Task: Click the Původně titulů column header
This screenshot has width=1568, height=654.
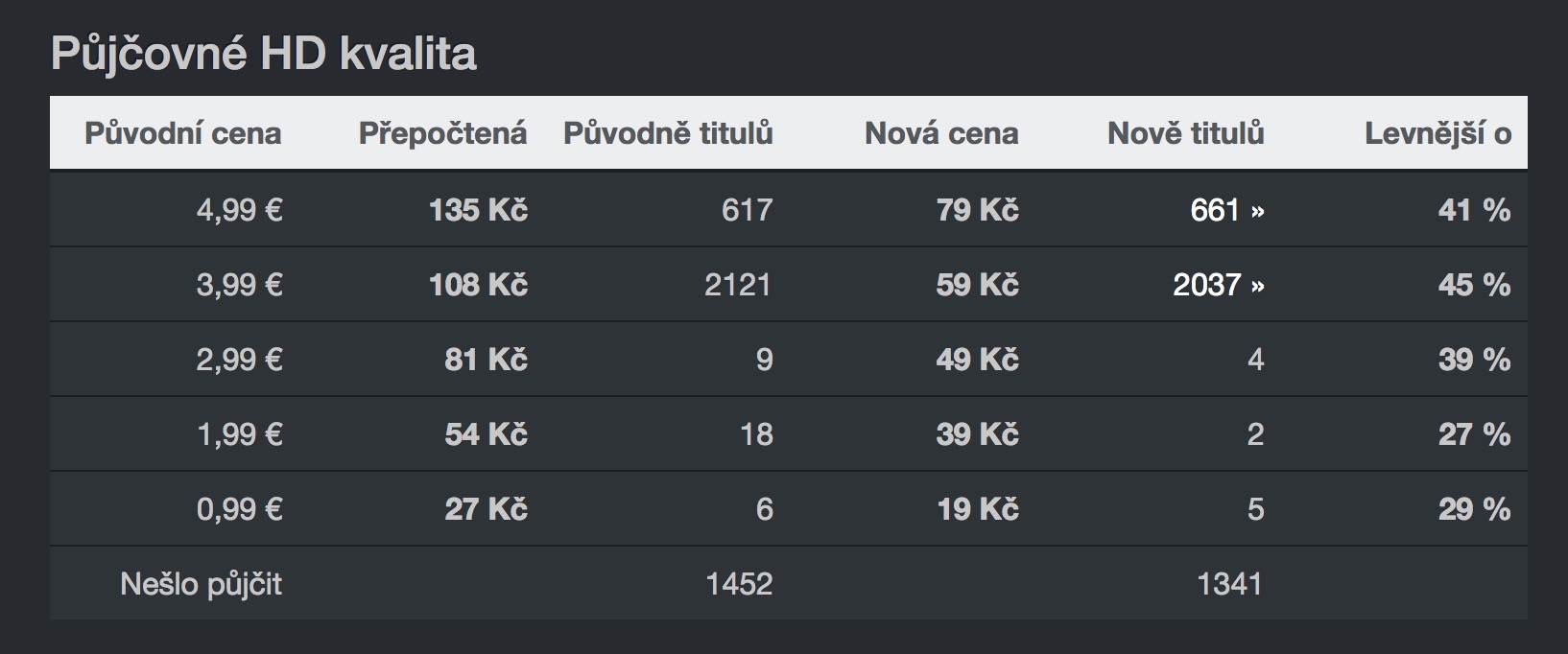Action: click(668, 133)
